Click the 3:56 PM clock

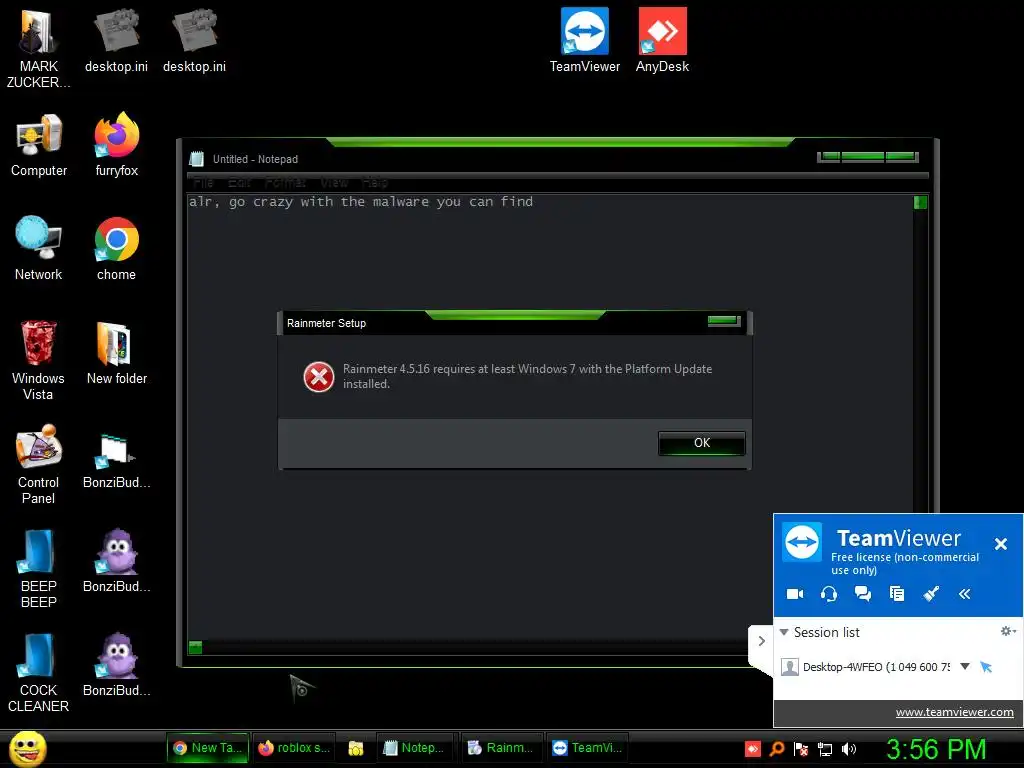point(936,748)
